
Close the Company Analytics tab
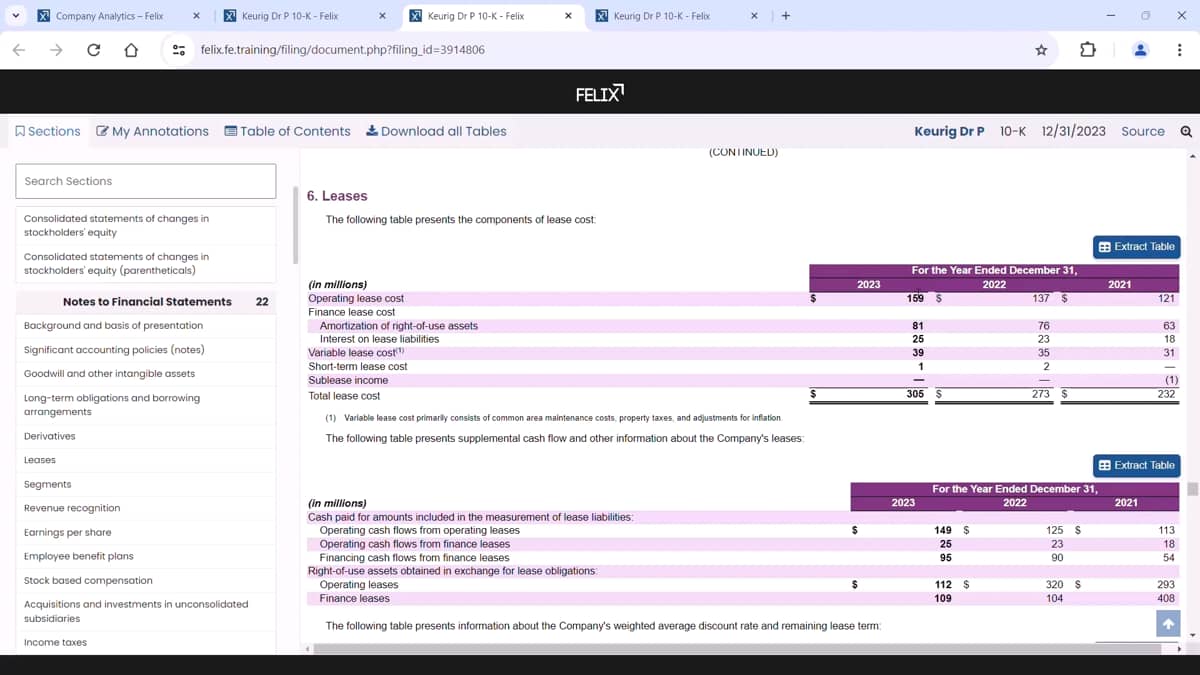pyautogui.click(x=196, y=16)
